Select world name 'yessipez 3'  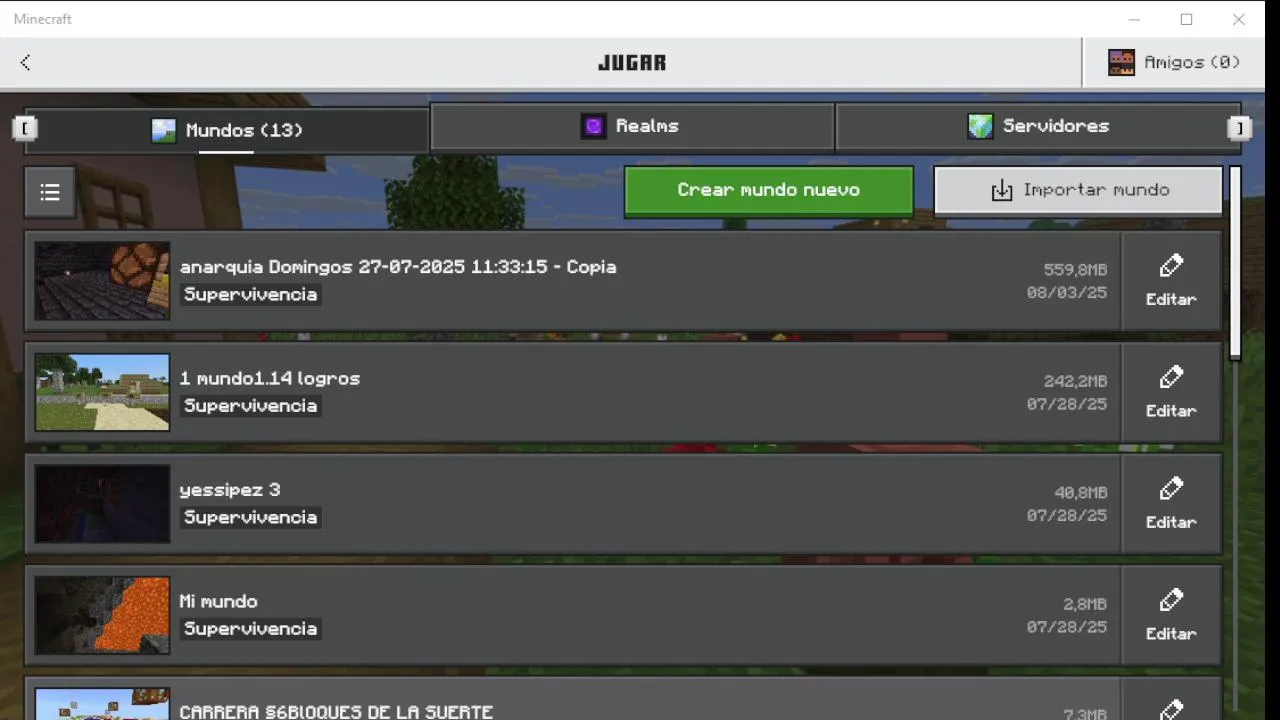(x=230, y=490)
